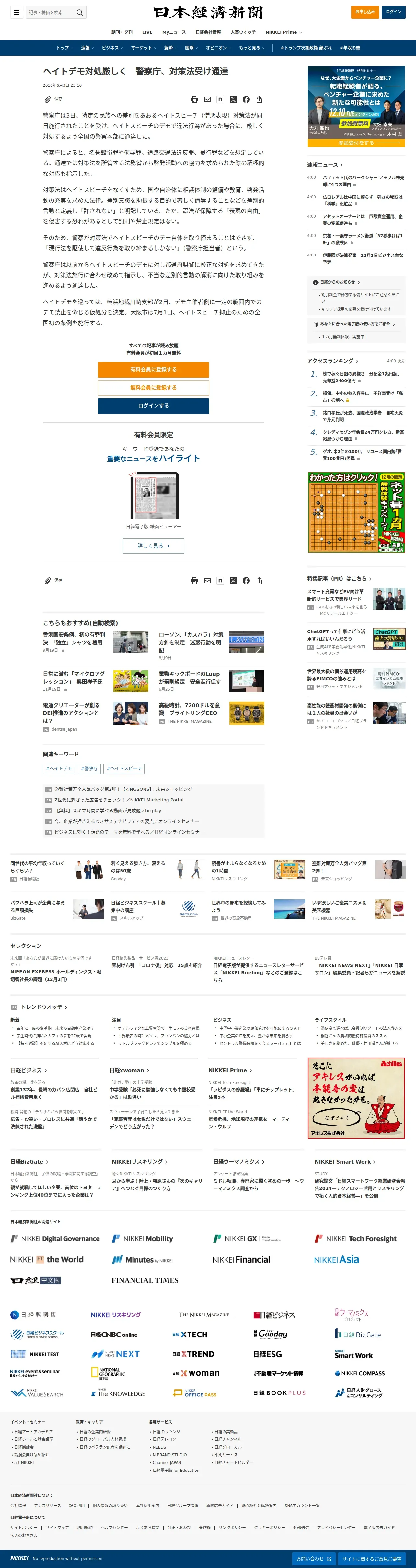The width and height of the screenshot is (416, 1568).
Task: Open FINANCIAL TIMES logo link
Action: [x=145, y=1280]
